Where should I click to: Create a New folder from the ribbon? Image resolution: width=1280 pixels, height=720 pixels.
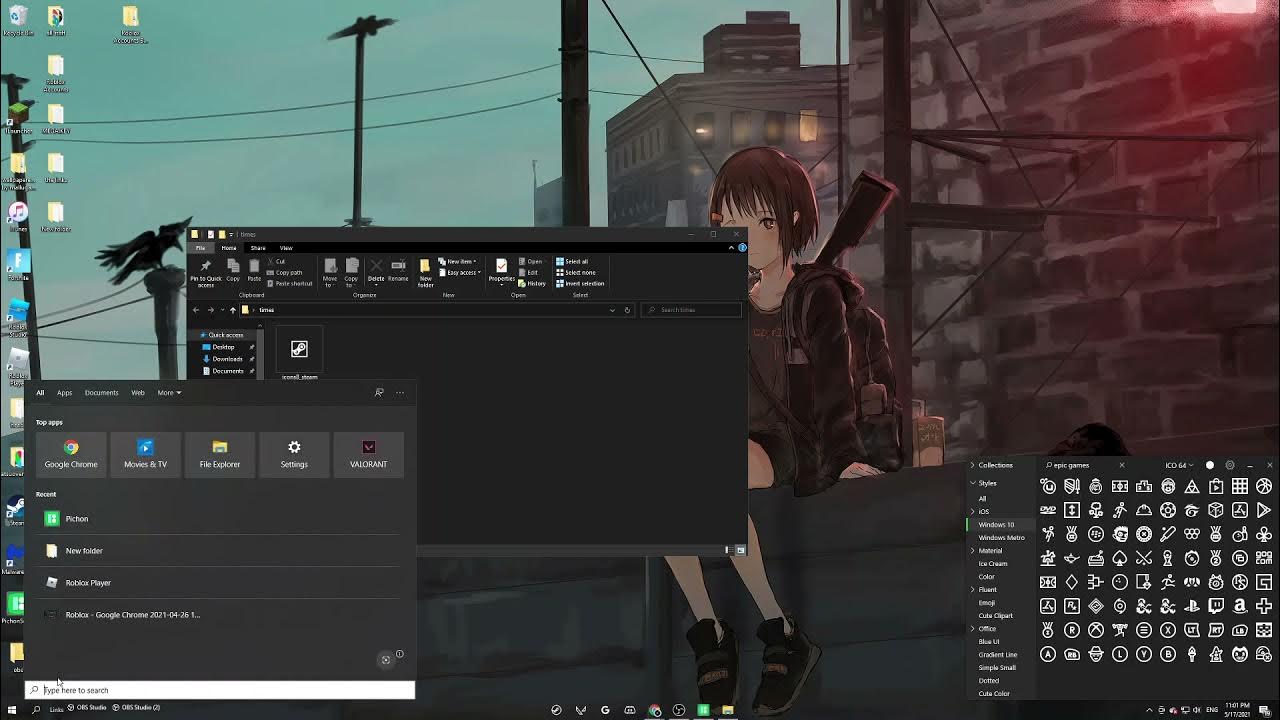point(425,273)
